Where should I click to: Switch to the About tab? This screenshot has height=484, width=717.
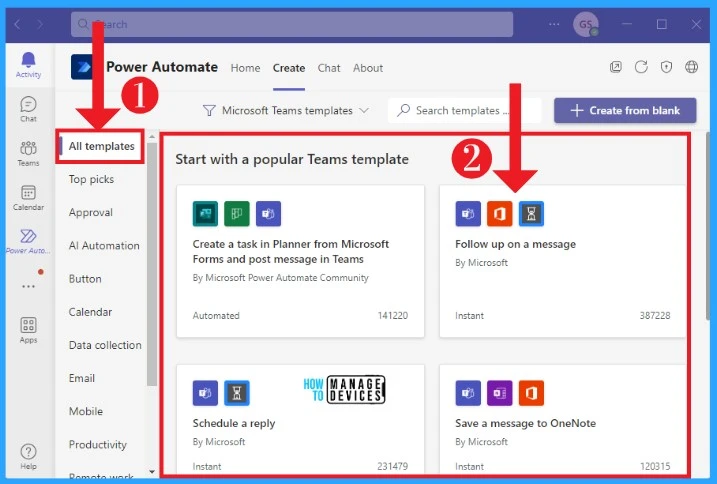click(368, 68)
